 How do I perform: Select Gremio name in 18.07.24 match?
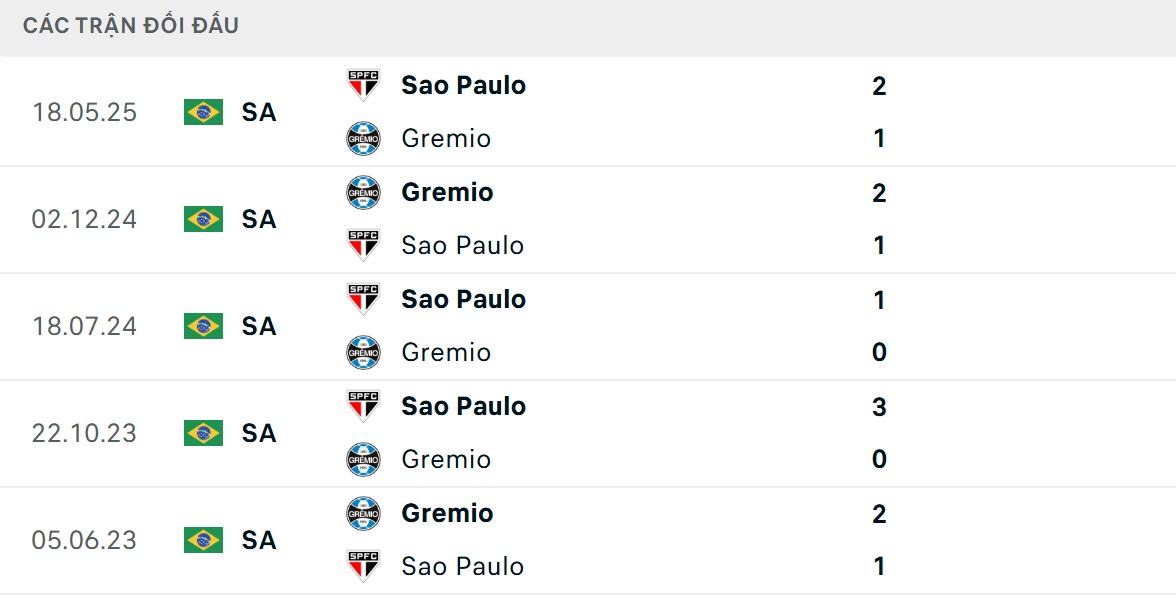coord(446,352)
